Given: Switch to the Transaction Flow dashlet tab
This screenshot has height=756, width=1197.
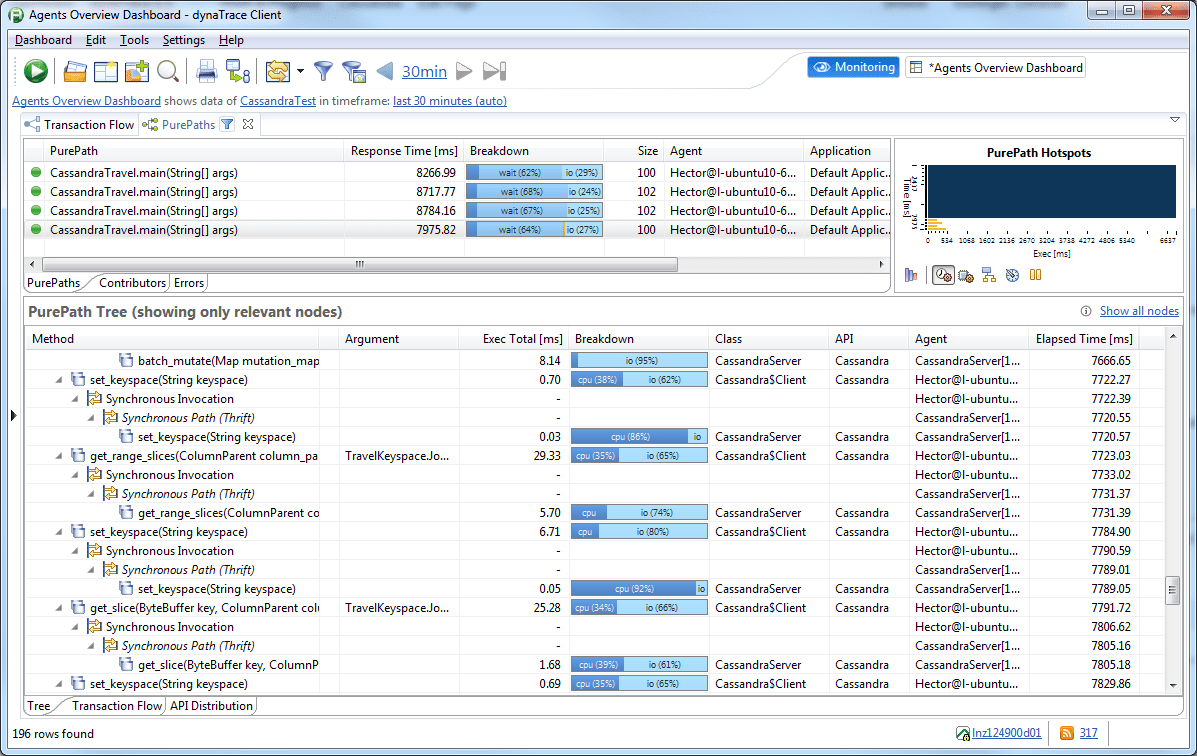Looking at the screenshot, I should pyautogui.click(x=79, y=124).
